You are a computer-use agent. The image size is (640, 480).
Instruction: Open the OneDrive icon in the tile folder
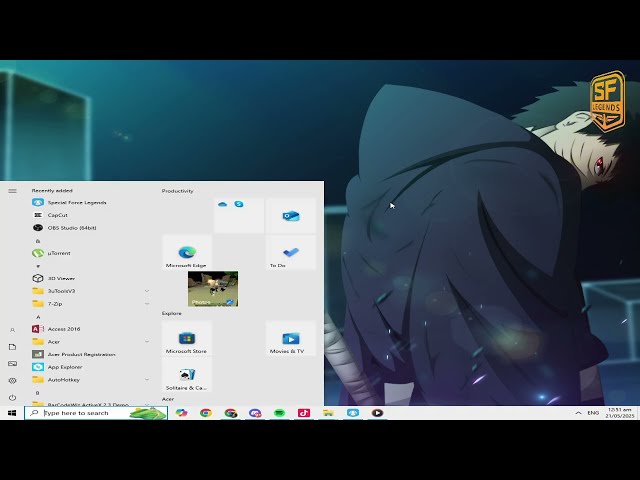222,204
